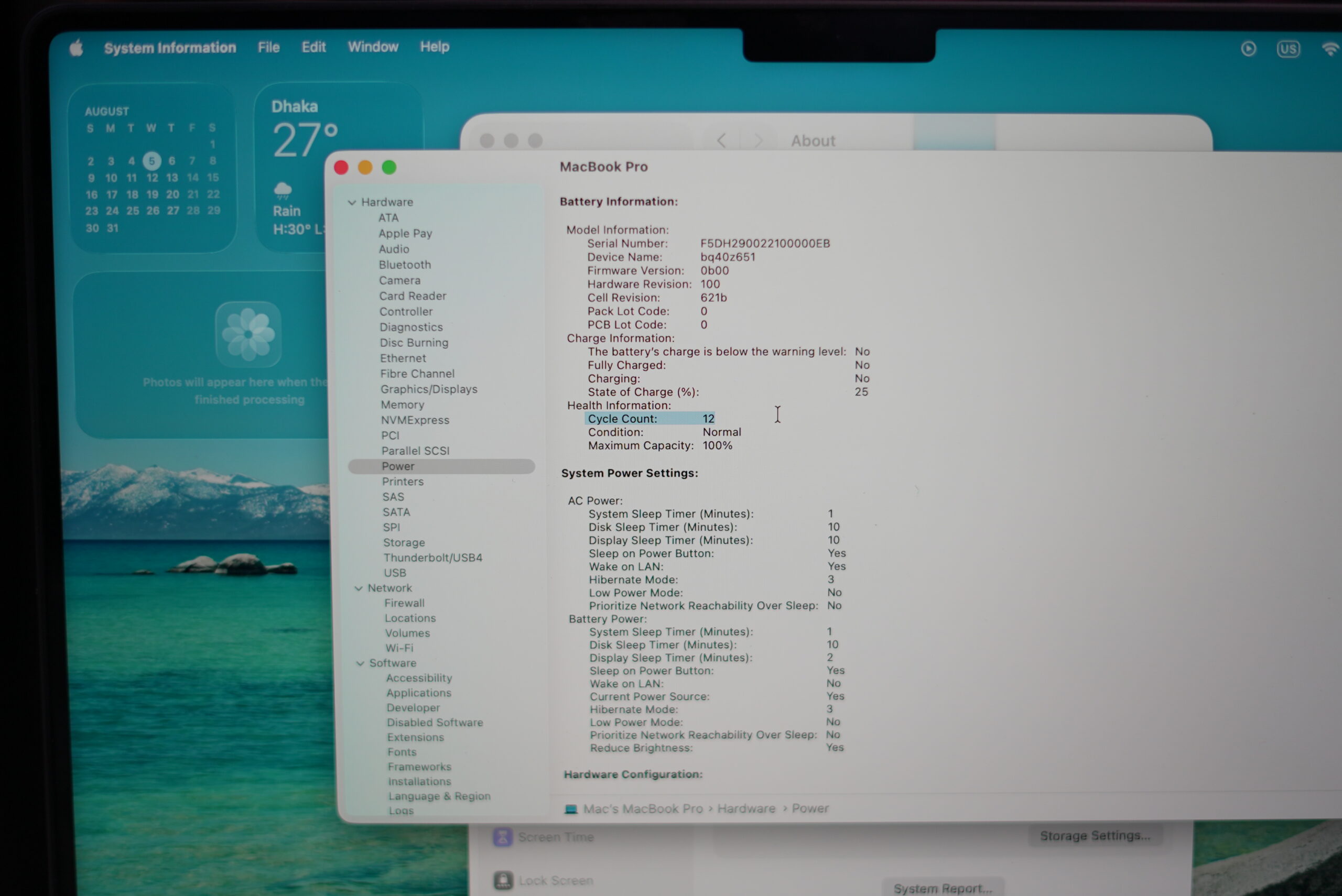The width and height of the screenshot is (1342, 896).
Task: Select Bluetooth in the sidebar
Action: tap(405, 265)
